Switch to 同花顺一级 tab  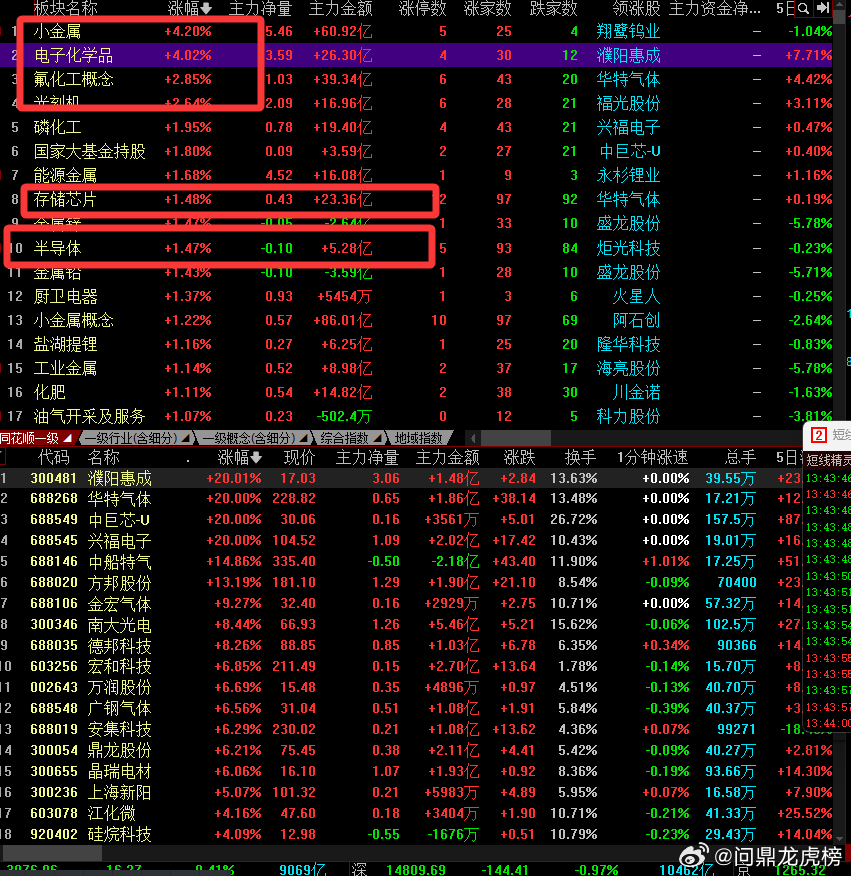tap(36, 439)
